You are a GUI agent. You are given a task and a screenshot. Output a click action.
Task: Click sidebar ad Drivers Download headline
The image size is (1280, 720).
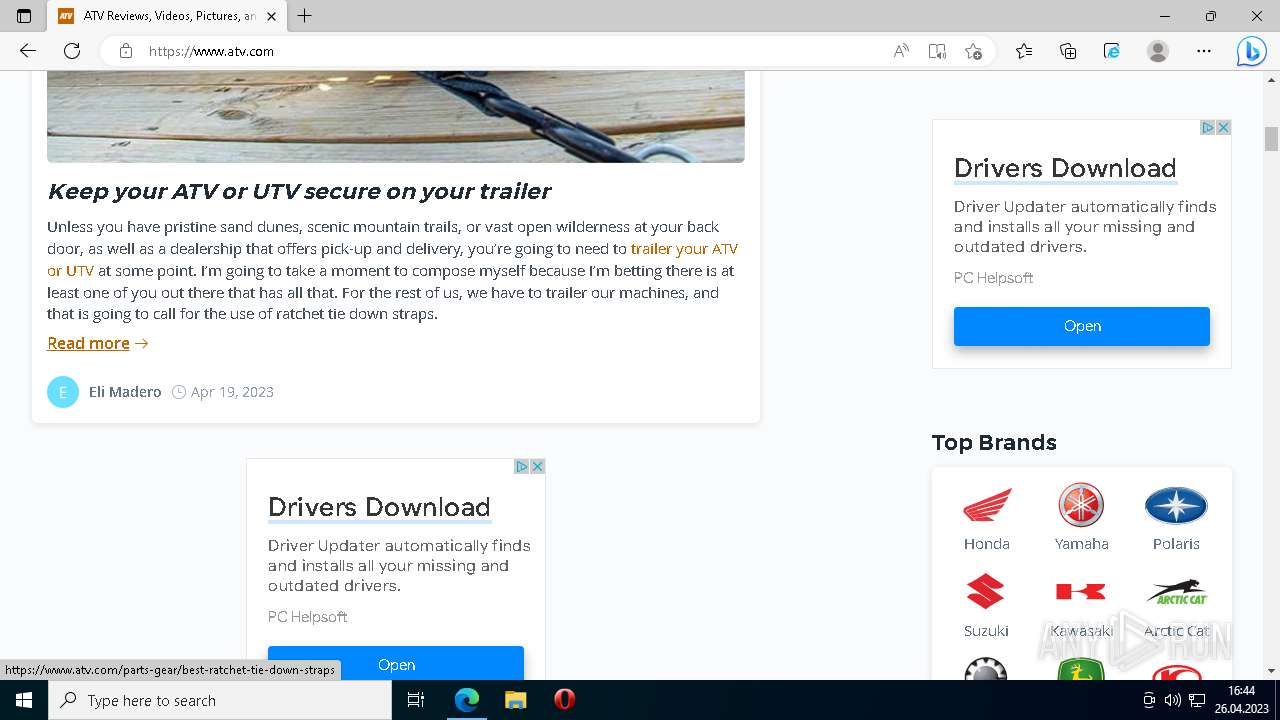pos(1065,168)
